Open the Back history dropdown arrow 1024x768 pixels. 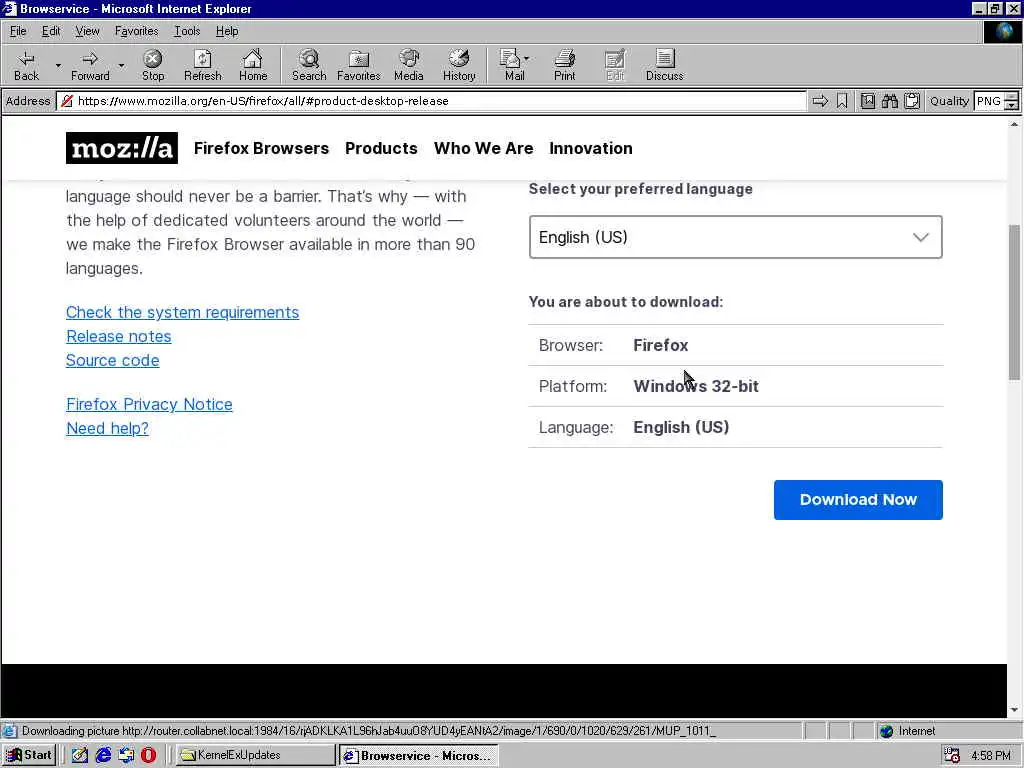coord(58,65)
